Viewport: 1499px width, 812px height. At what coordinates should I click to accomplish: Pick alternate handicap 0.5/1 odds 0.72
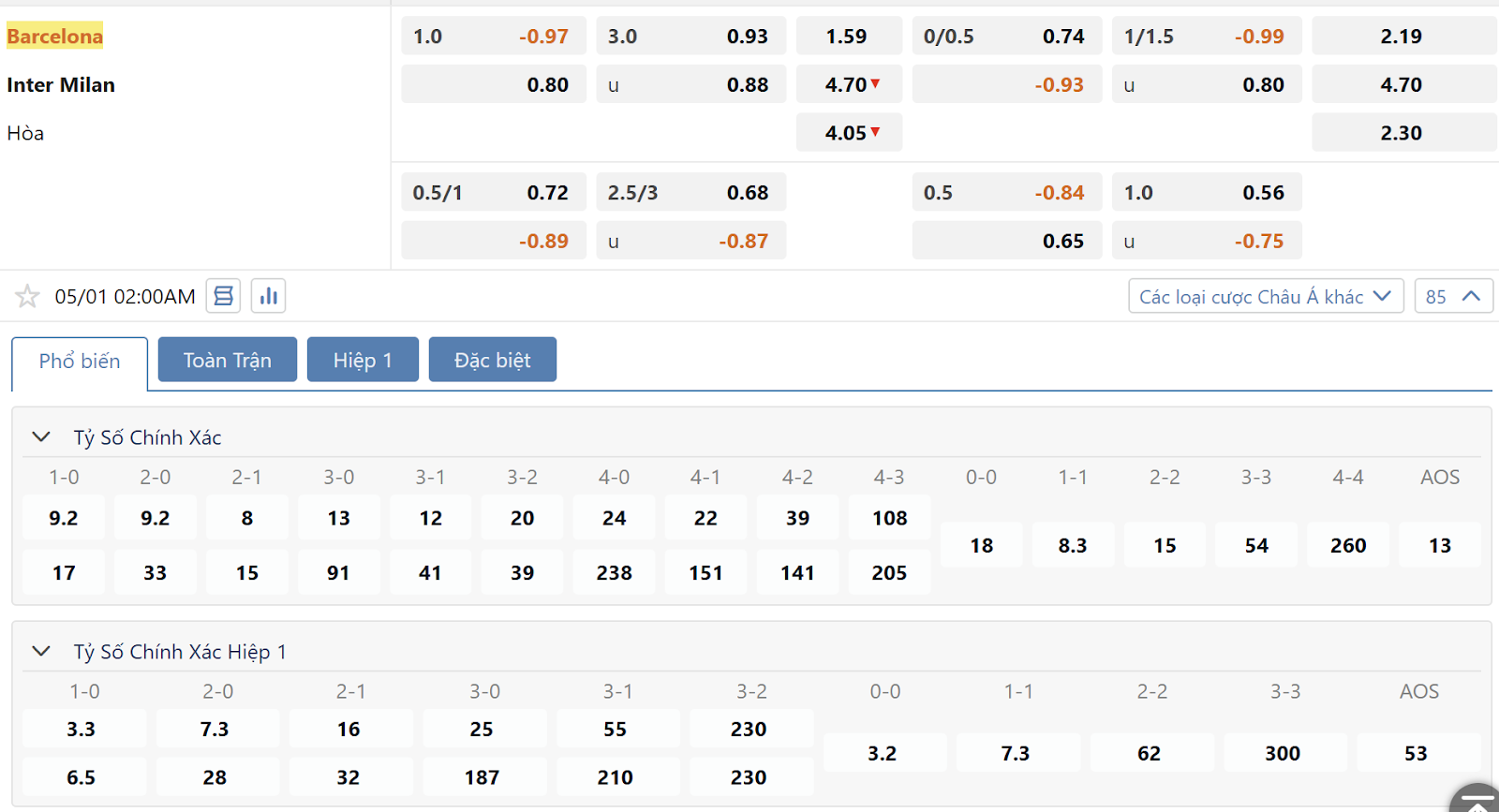pos(494,192)
